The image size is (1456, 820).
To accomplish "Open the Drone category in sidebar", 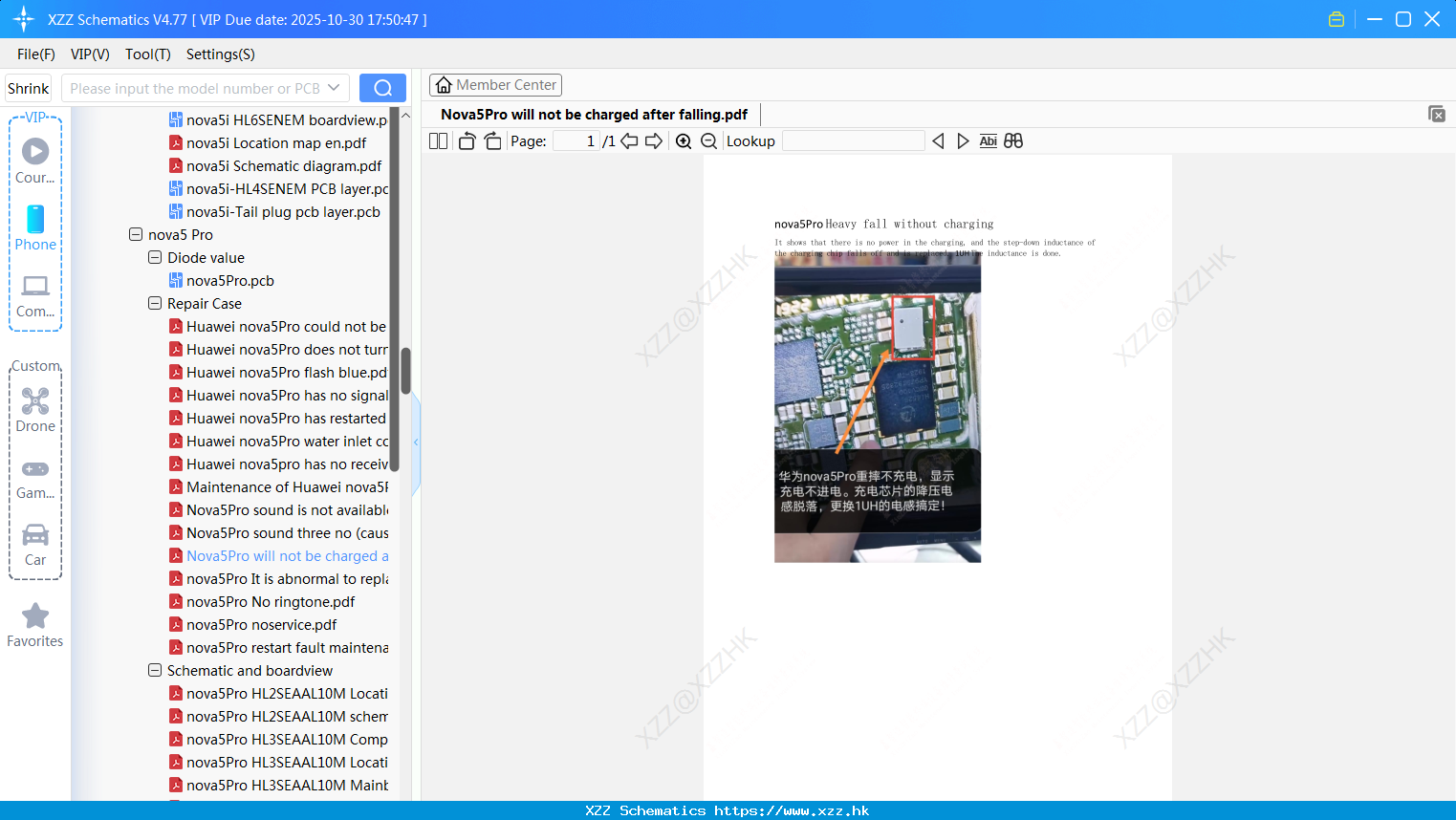I will 35,409.
